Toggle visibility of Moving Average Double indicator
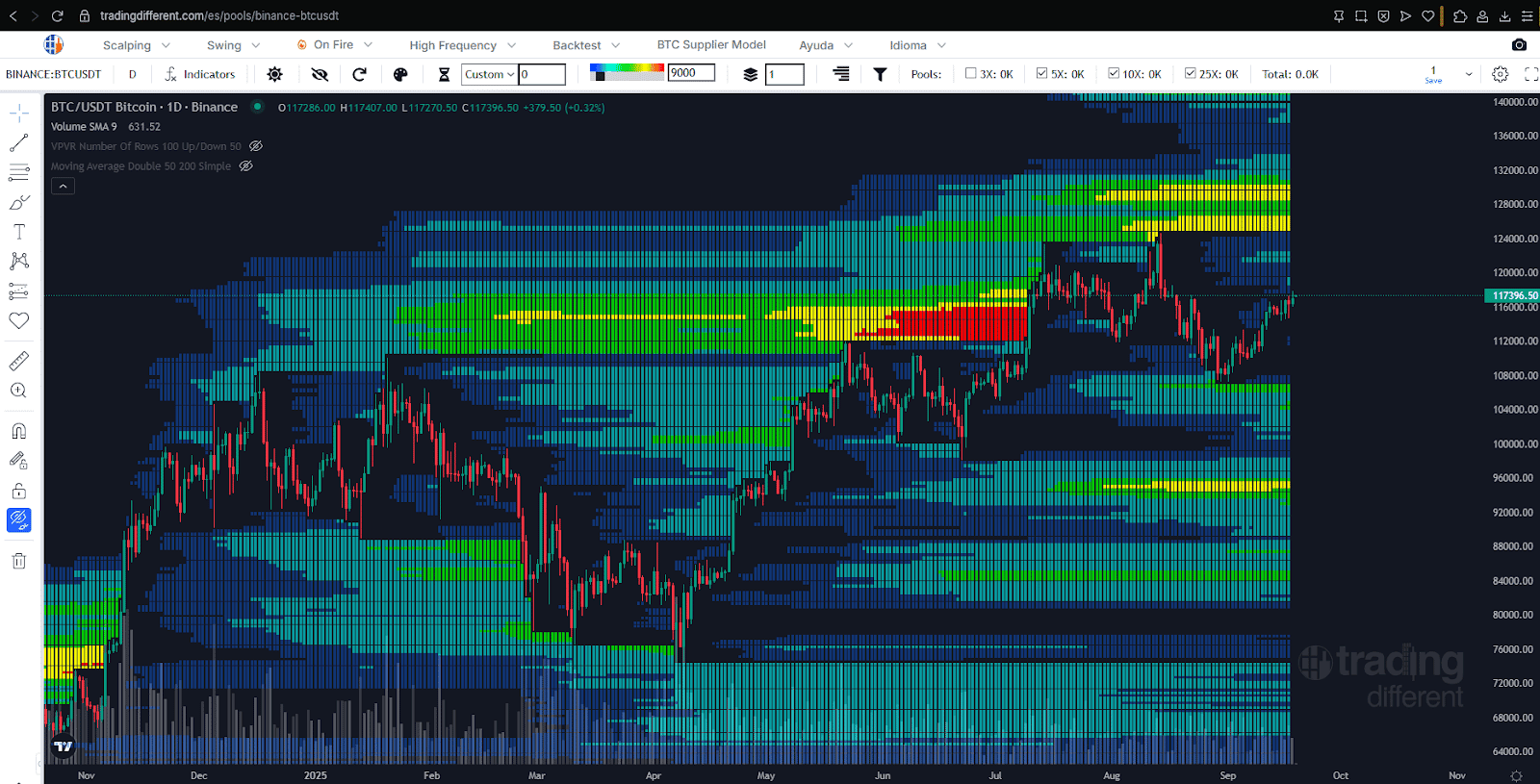This screenshot has width=1540, height=784. point(245,166)
